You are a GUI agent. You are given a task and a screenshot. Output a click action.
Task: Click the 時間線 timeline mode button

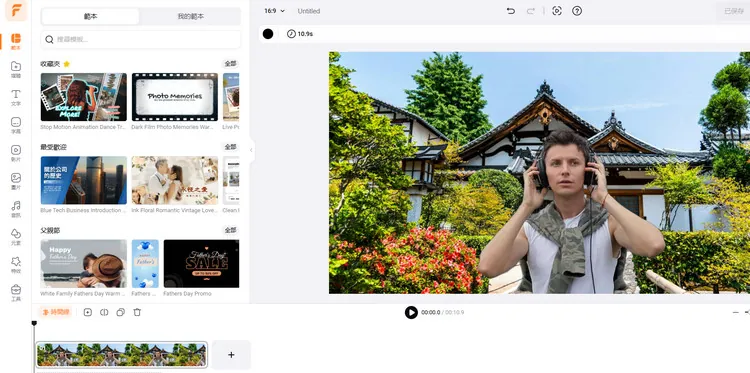55,312
